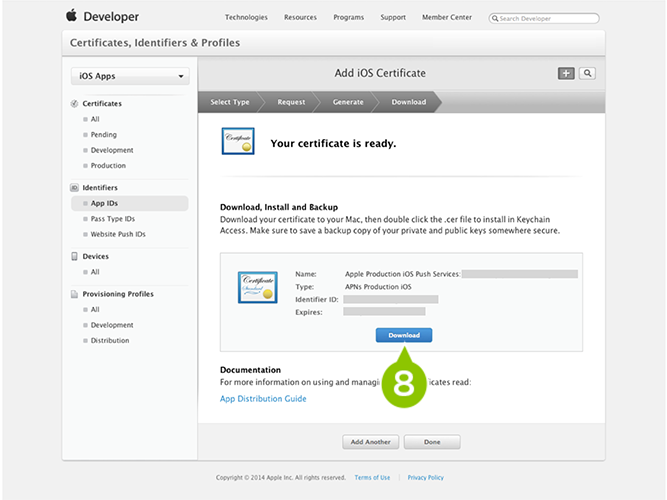Screen dimensions: 667x500
Task: Click the Developer title text
Action: coord(111,17)
